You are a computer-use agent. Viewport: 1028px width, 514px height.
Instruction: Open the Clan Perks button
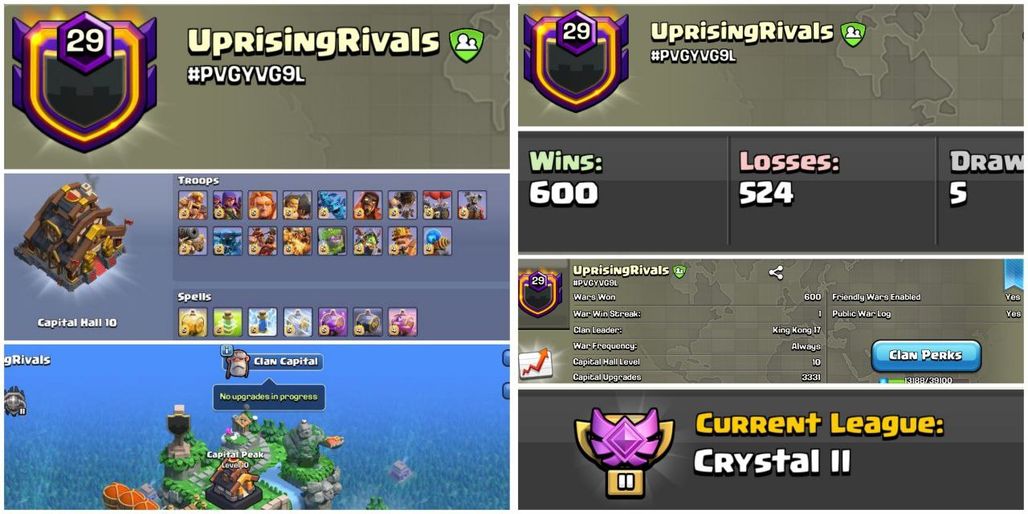coord(926,356)
